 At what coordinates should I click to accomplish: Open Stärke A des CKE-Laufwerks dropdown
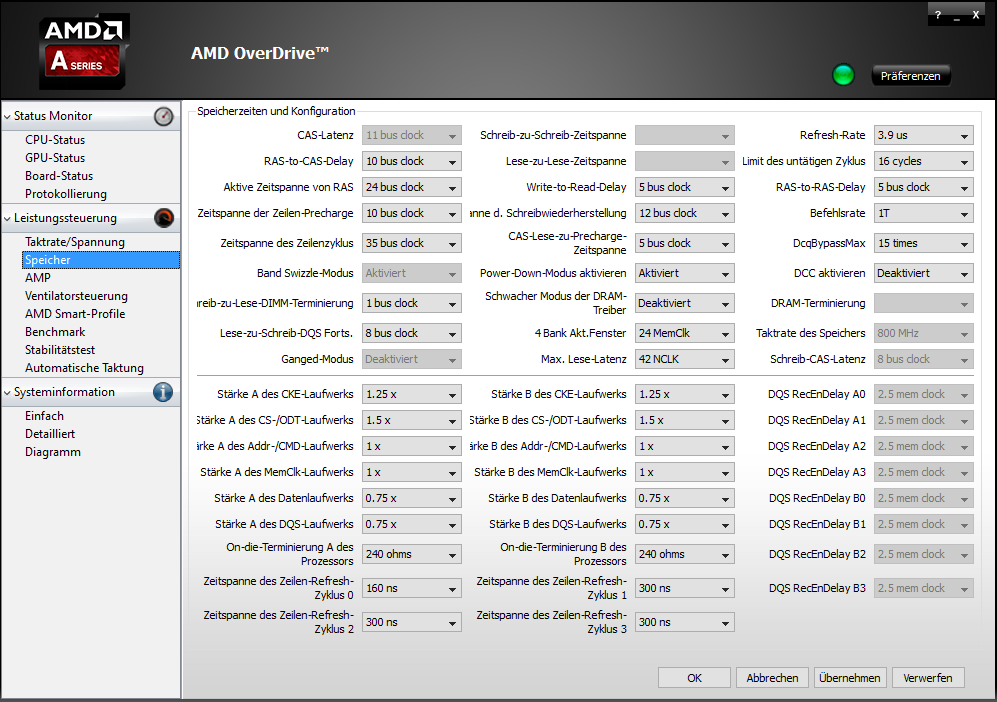coord(411,394)
